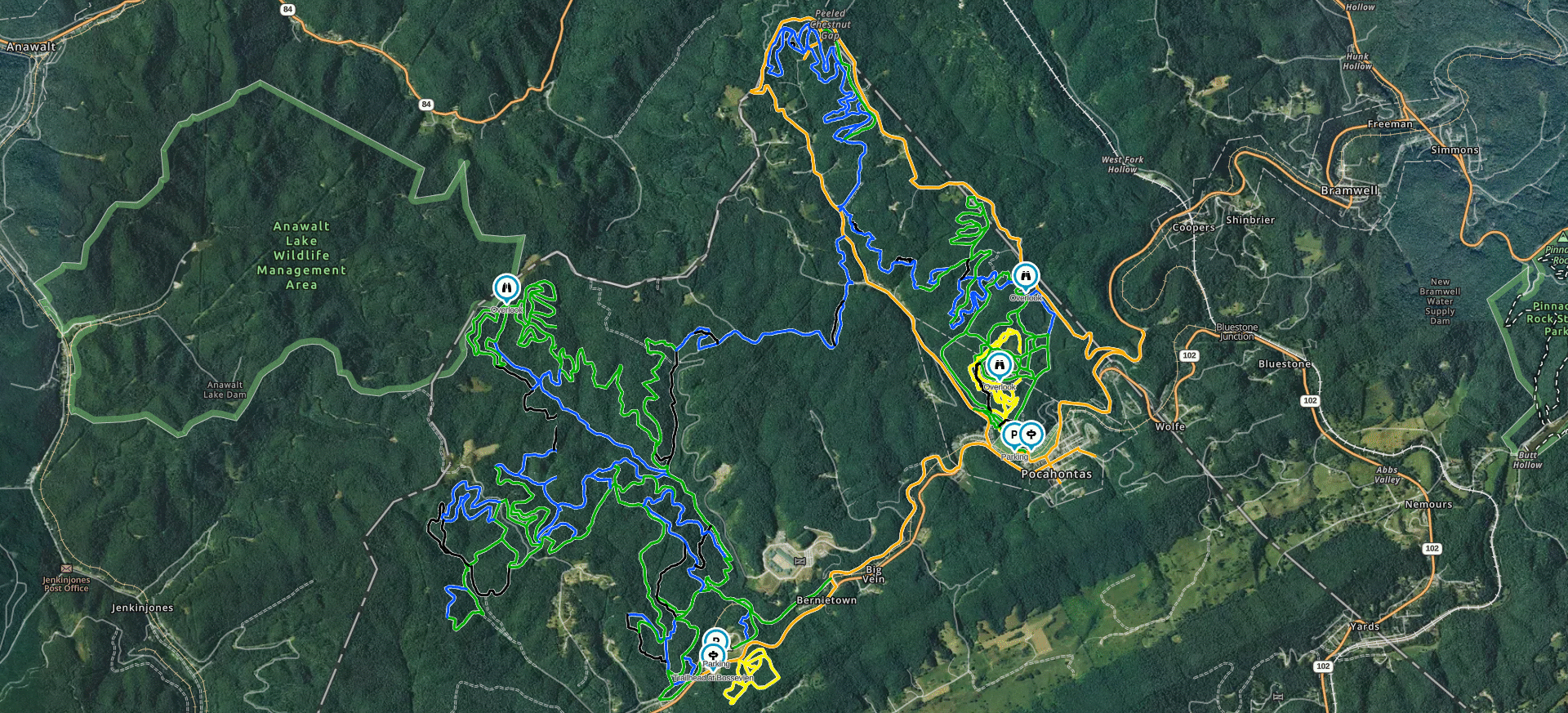Select the northernmost Overlook binoculars marker
Screen dimensions: 1568x713
[1025, 277]
